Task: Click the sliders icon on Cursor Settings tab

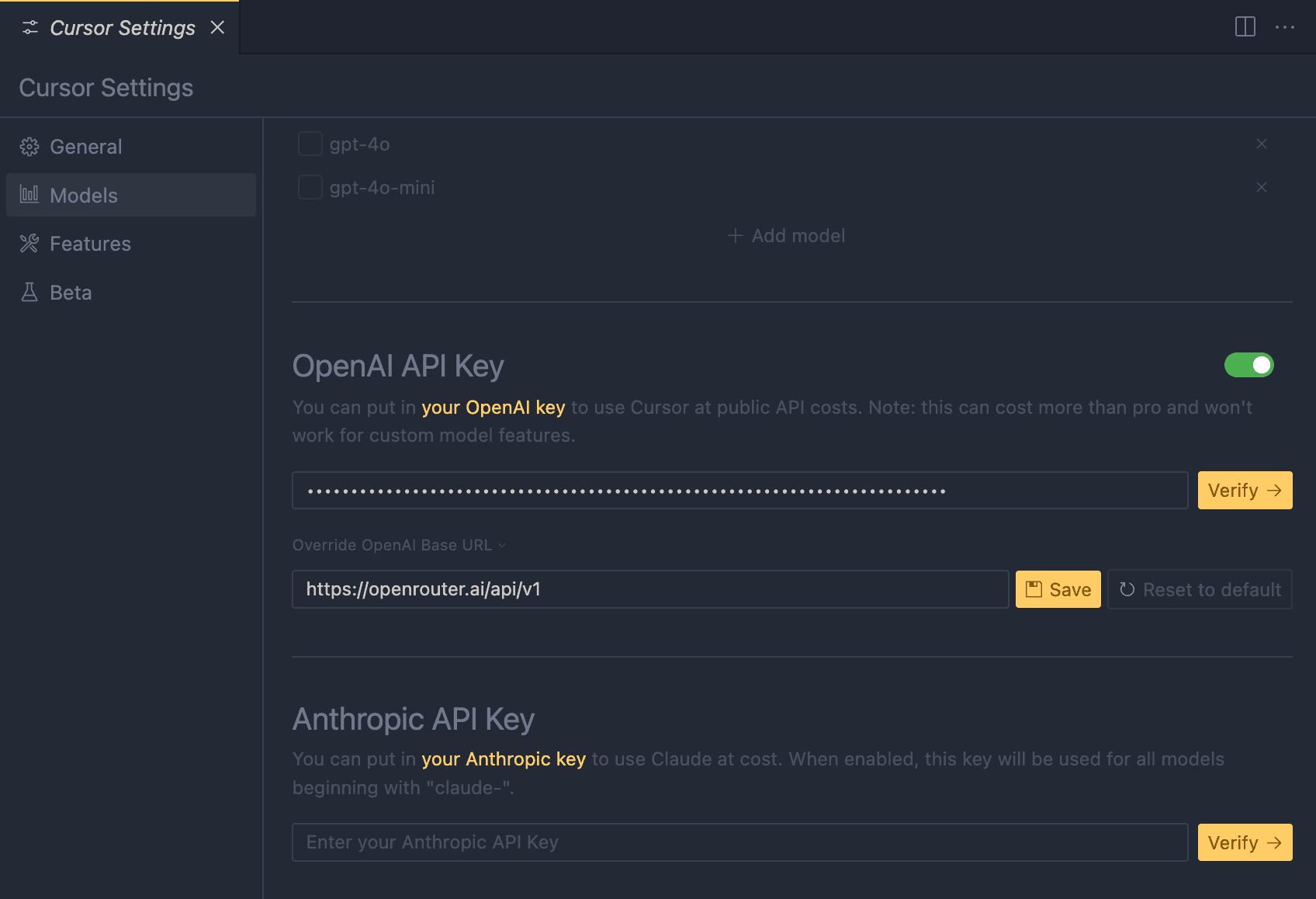Action: pyautogui.click(x=30, y=27)
